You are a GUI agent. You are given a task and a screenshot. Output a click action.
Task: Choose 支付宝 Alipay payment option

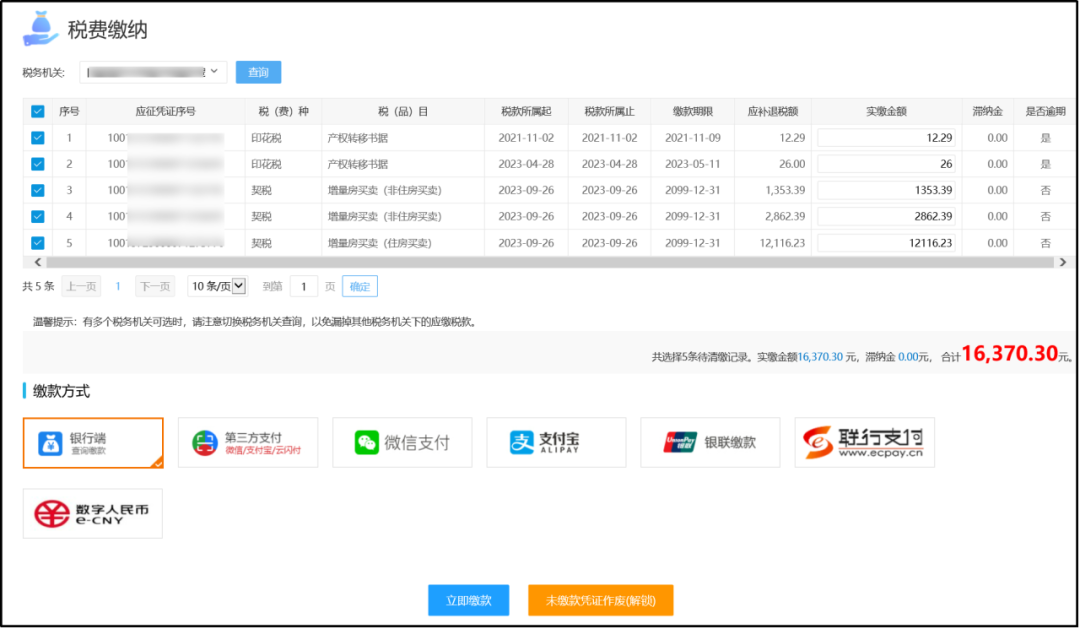[x=556, y=443]
